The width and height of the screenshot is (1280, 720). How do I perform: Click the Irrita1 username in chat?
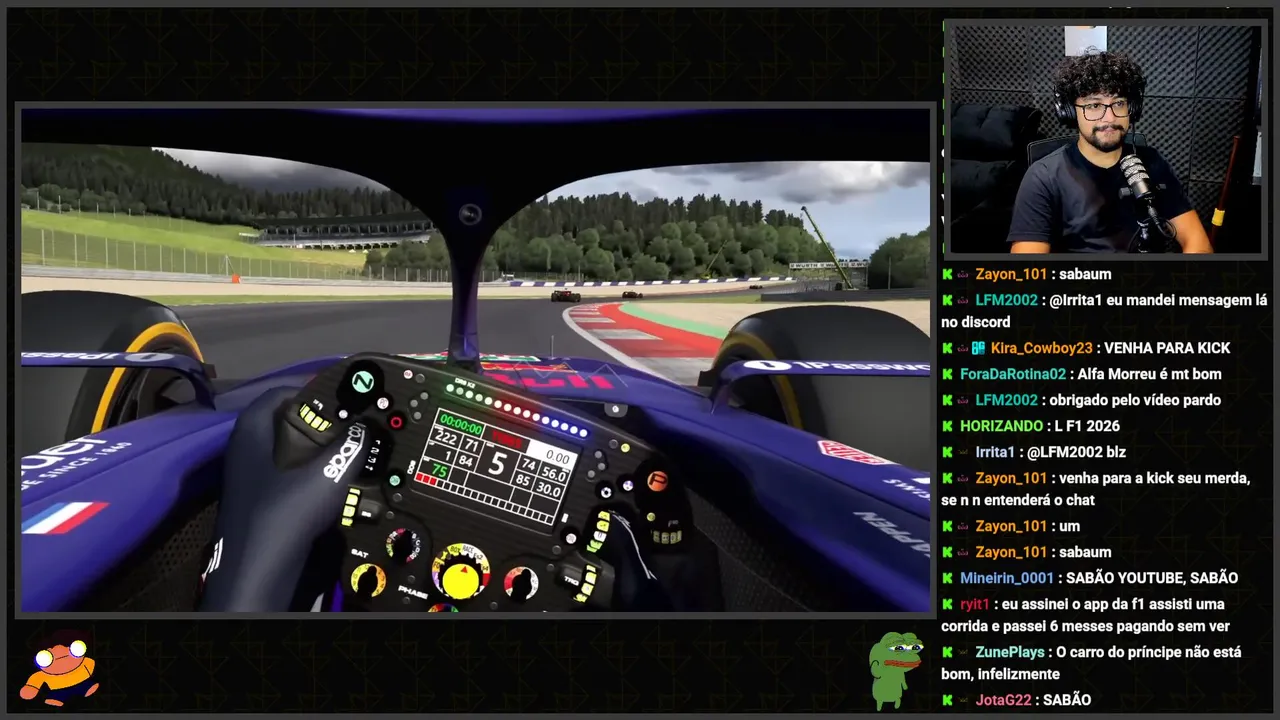[995, 452]
